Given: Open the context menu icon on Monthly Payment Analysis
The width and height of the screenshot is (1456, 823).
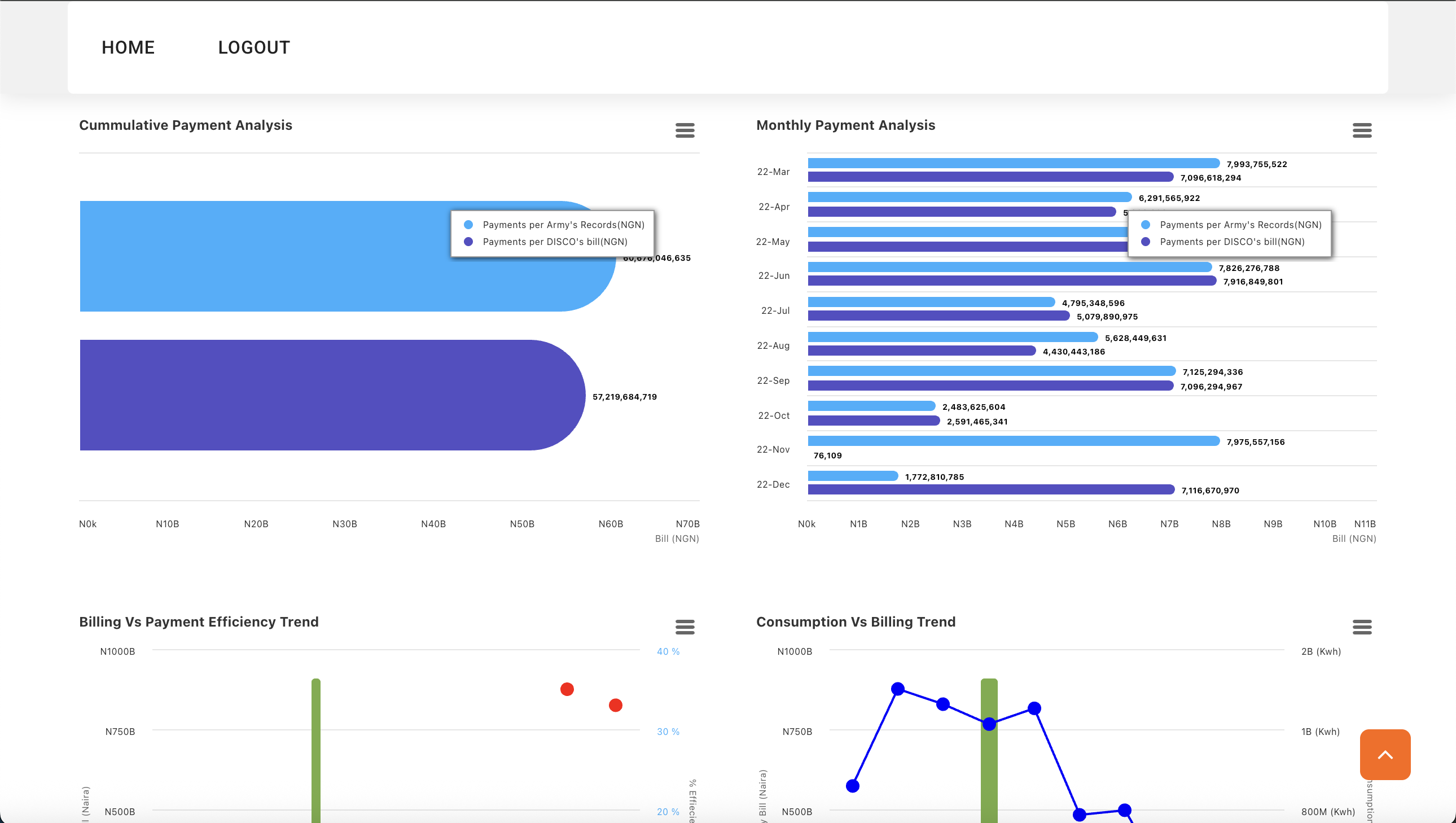Looking at the screenshot, I should pos(1363,130).
